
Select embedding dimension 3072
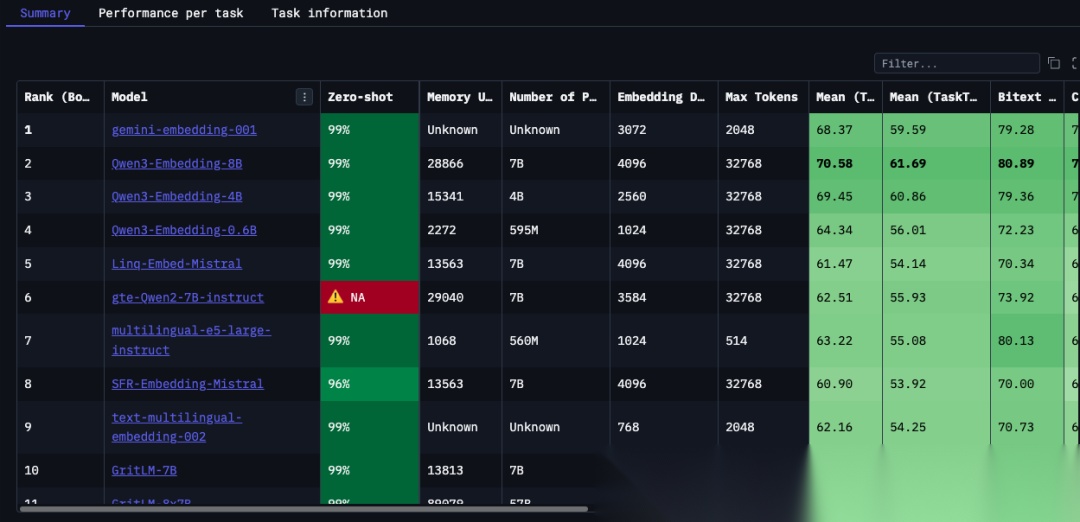(x=632, y=129)
